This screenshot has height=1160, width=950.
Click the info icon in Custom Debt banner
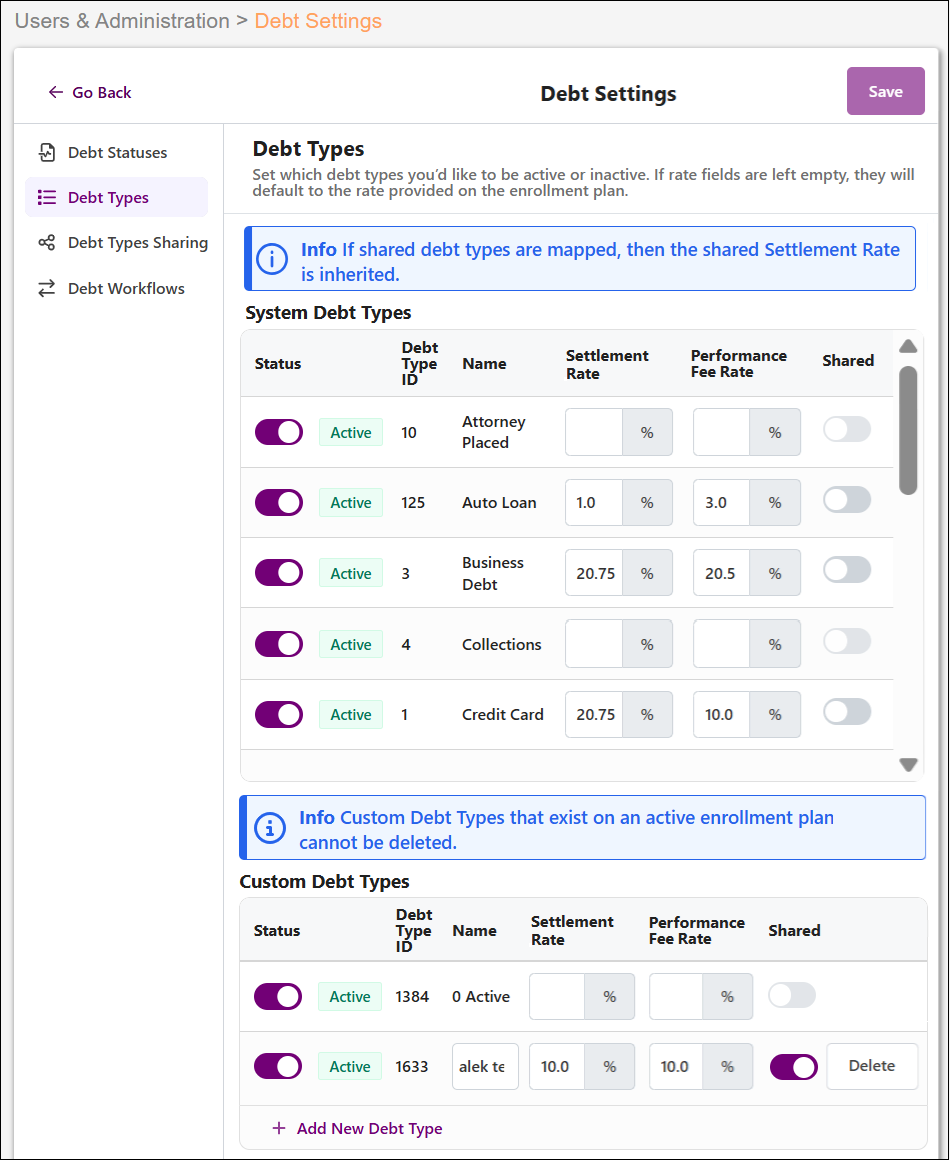[x=270, y=828]
